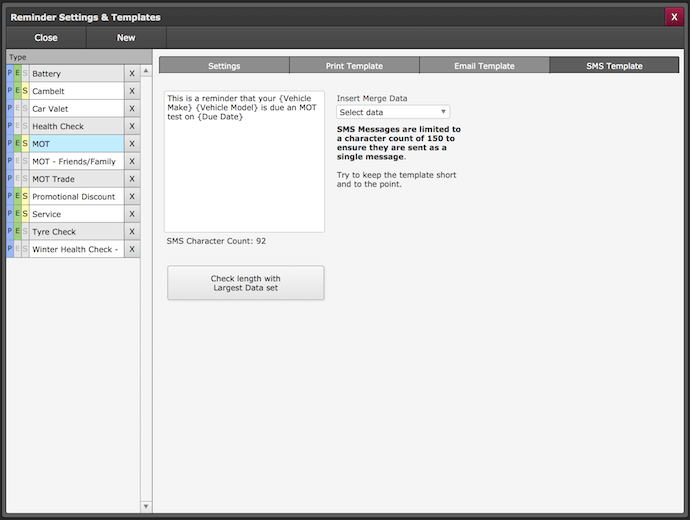Toggle the E (Email) indicator for Car Valet

17,109
